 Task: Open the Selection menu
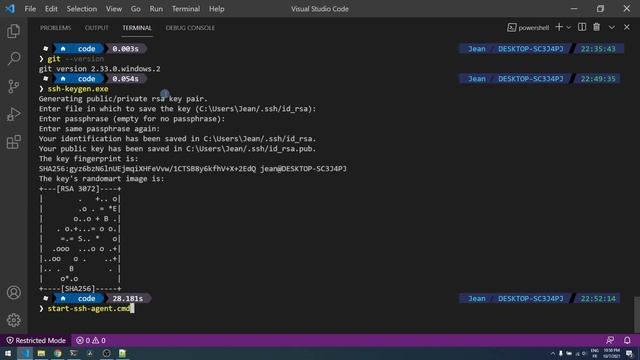point(82,9)
